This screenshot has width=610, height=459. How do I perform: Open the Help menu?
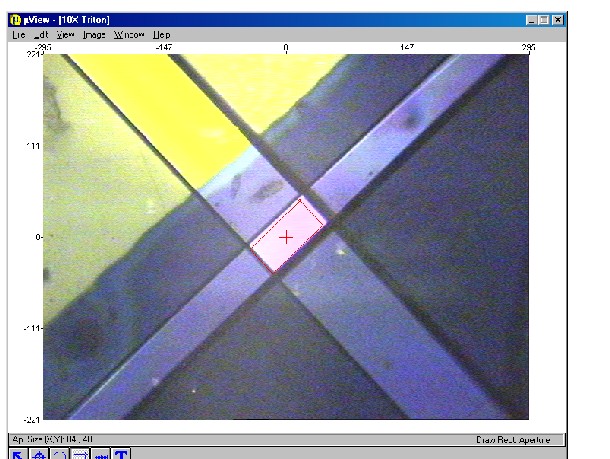click(x=161, y=34)
